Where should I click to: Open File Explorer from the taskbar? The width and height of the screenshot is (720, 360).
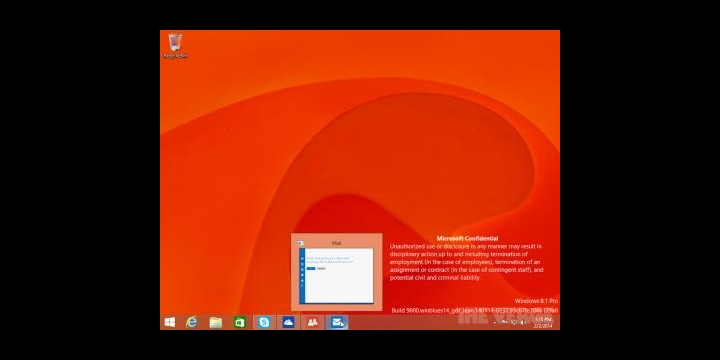[x=216, y=322]
